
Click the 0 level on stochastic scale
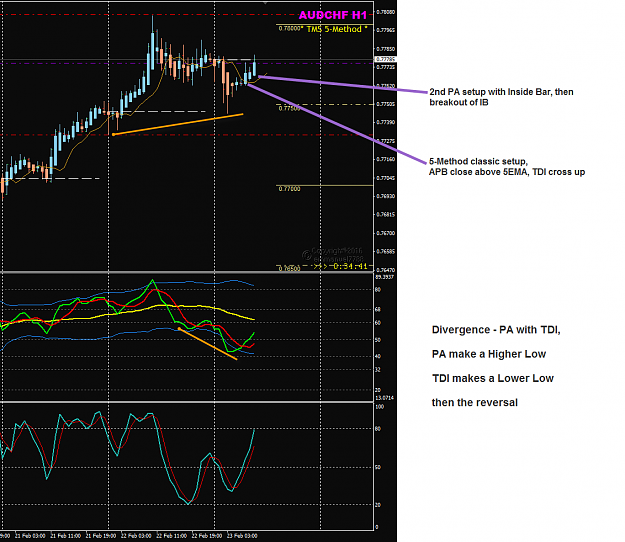click(x=377, y=527)
